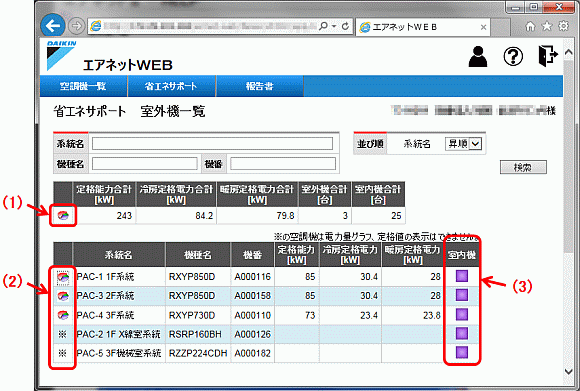Screen dimensions: 580x391
Task: Open graph icon for PAC-1 1F系統
Action: click(x=63, y=277)
